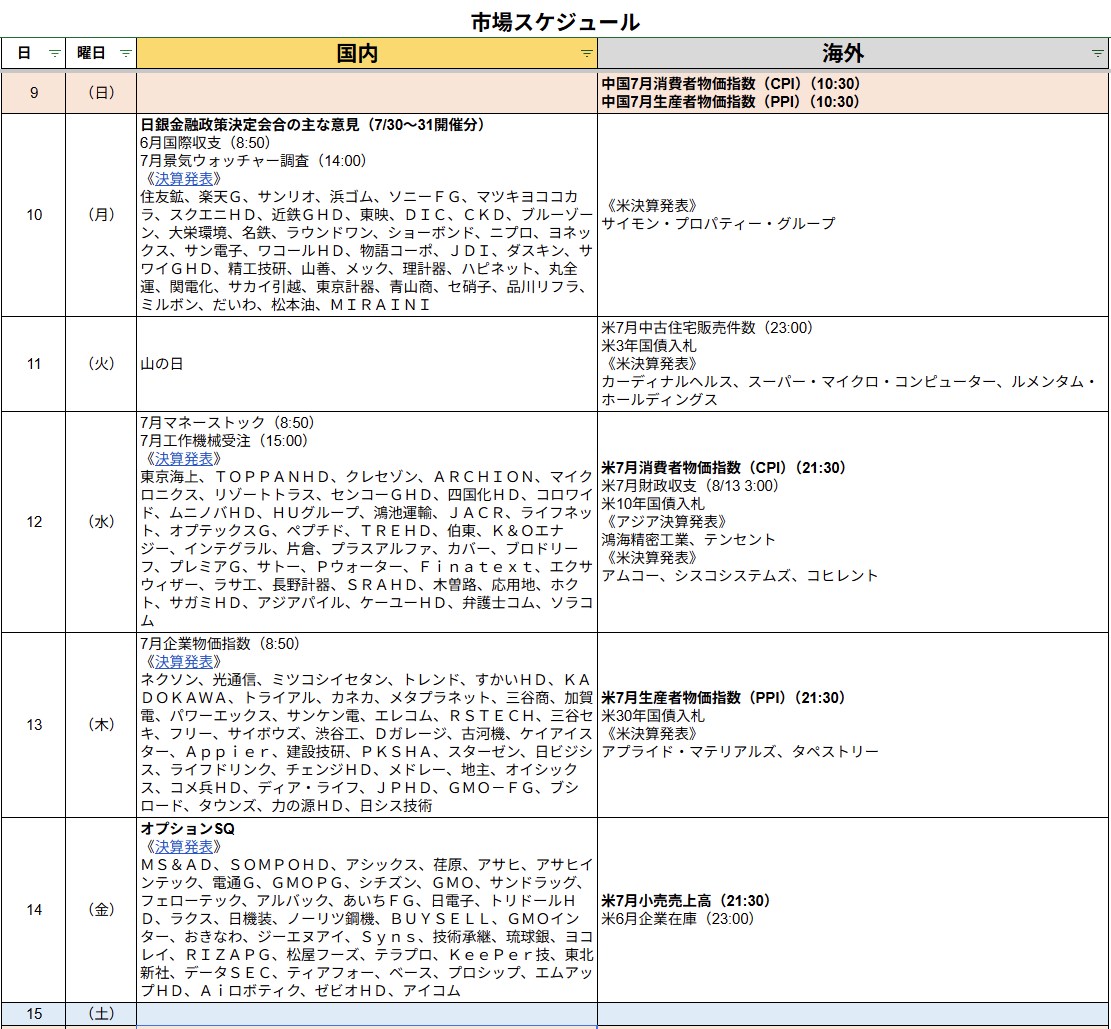Open filter dropdown on 曜日 column

125,53
